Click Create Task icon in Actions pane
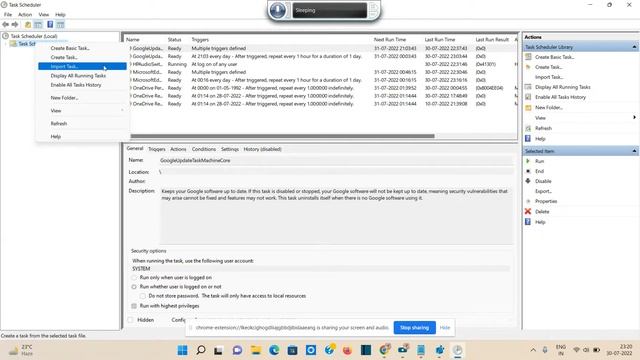The image size is (640, 360). tap(528, 67)
